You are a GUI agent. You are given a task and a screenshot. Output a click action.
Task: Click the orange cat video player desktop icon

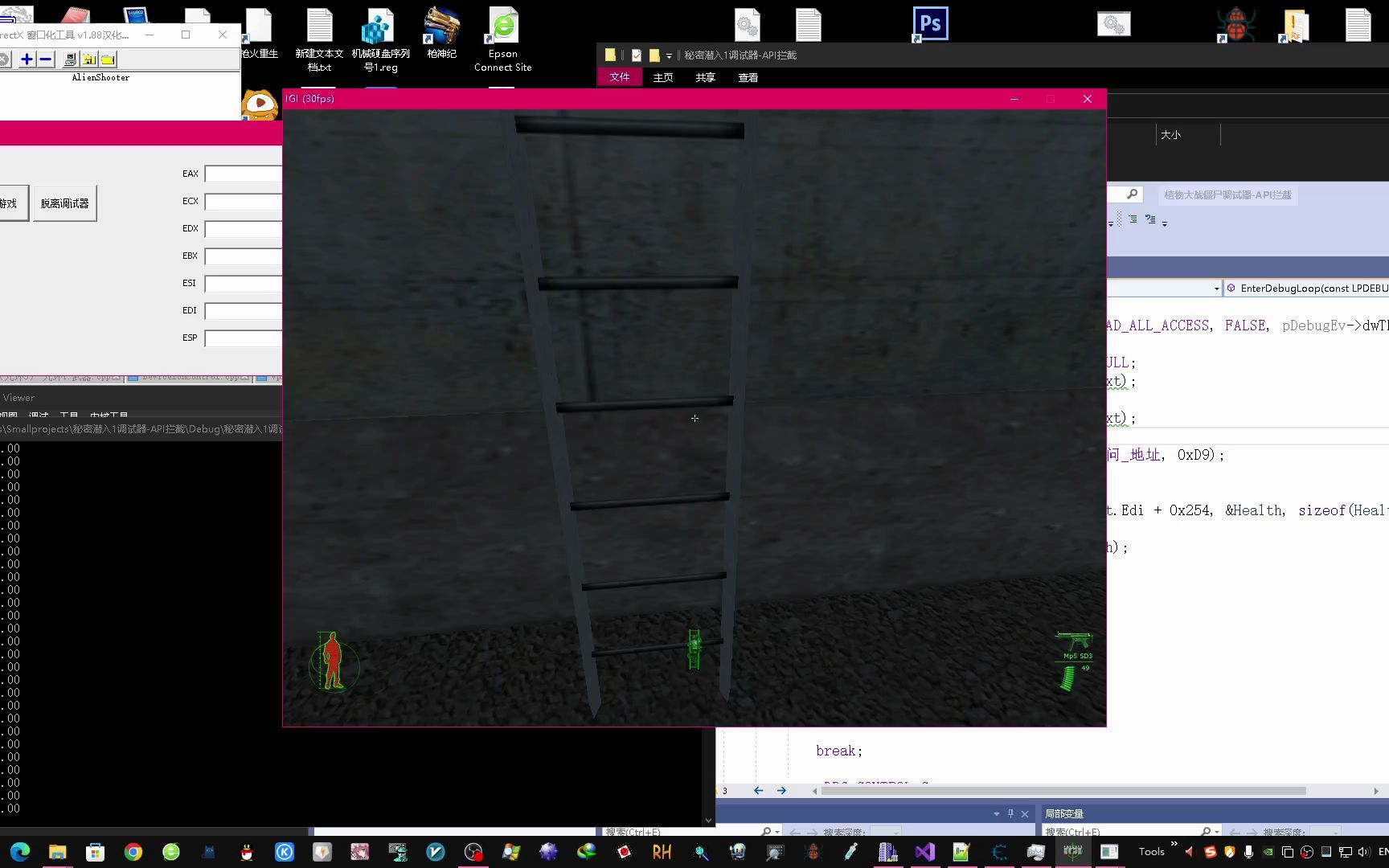tap(260, 104)
